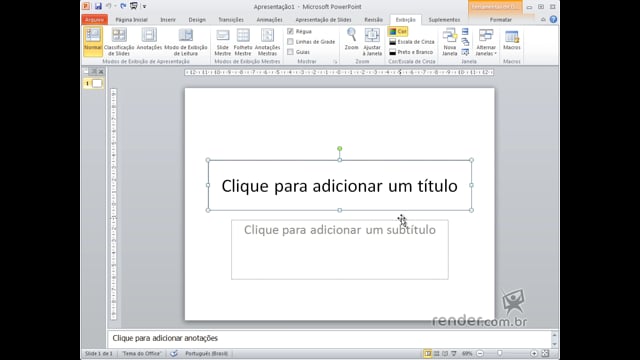The height and width of the screenshot is (360, 640).
Task: Click 'Slide 1 de 1' in status bar
Action: (98, 353)
